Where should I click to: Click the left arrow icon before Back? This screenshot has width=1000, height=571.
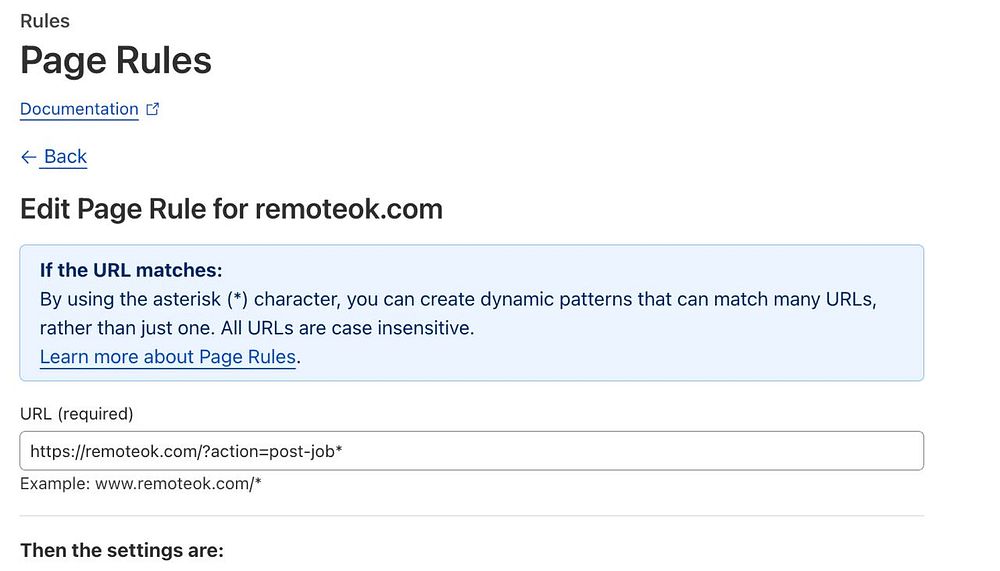(28, 157)
